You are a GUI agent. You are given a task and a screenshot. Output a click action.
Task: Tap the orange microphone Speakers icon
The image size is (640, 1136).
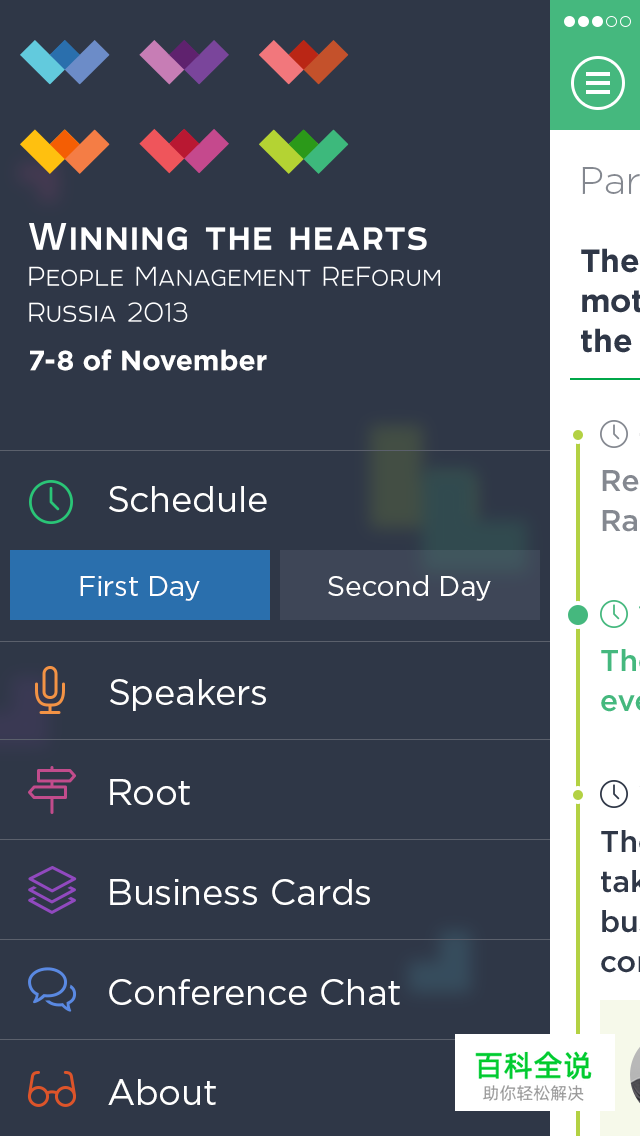pyautogui.click(x=50, y=691)
